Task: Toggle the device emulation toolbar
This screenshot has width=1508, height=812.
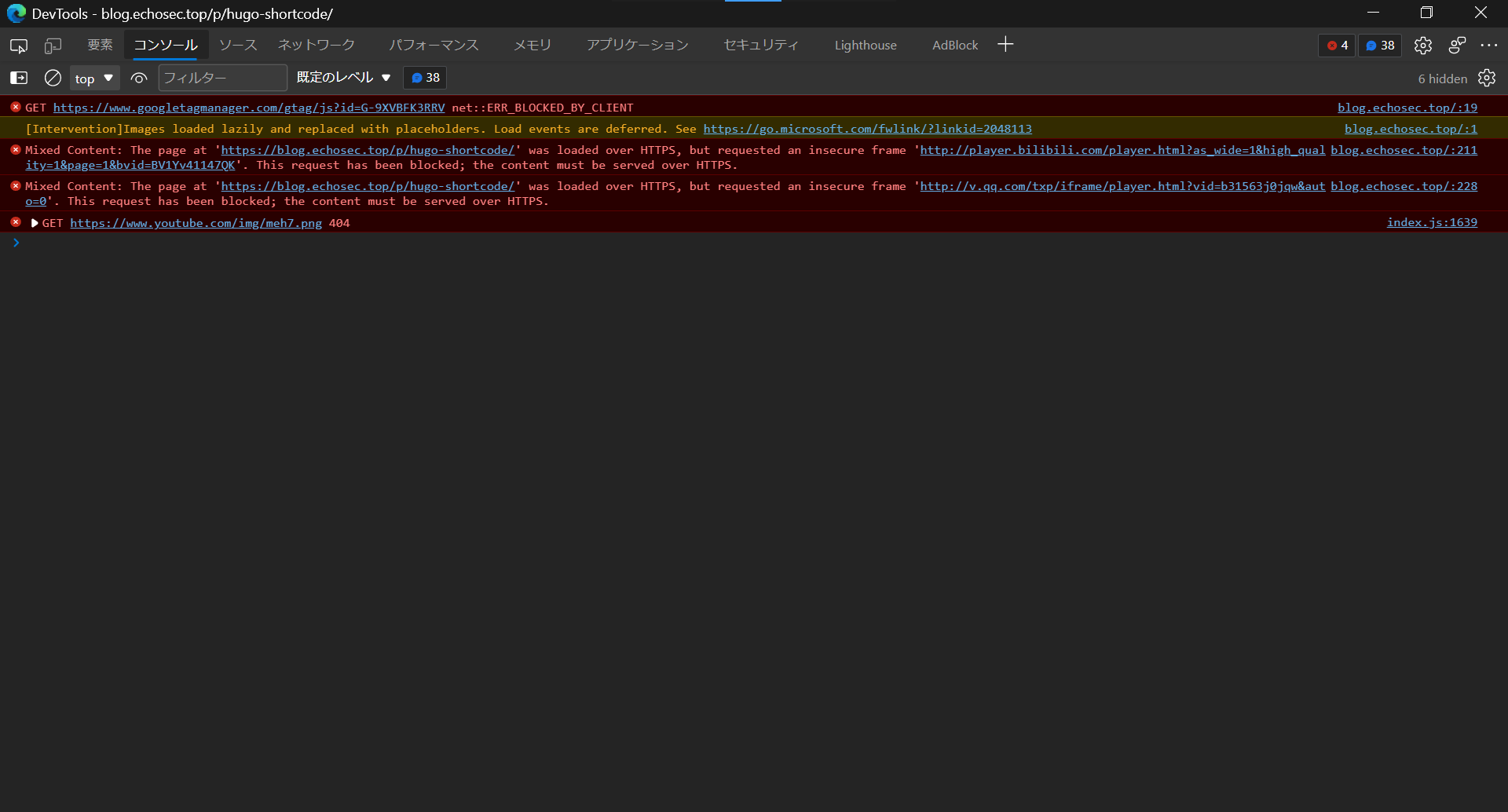Action: coord(53,46)
